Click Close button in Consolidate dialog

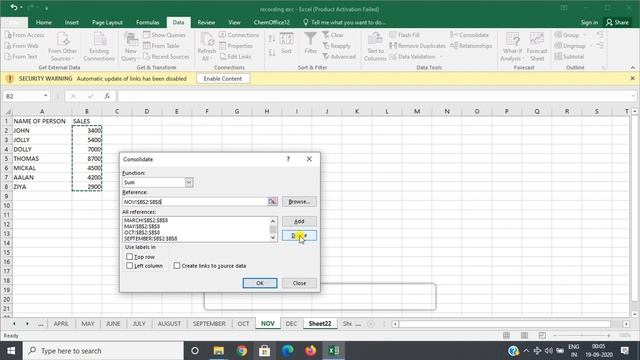pyautogui.click(x=299, y=283)
